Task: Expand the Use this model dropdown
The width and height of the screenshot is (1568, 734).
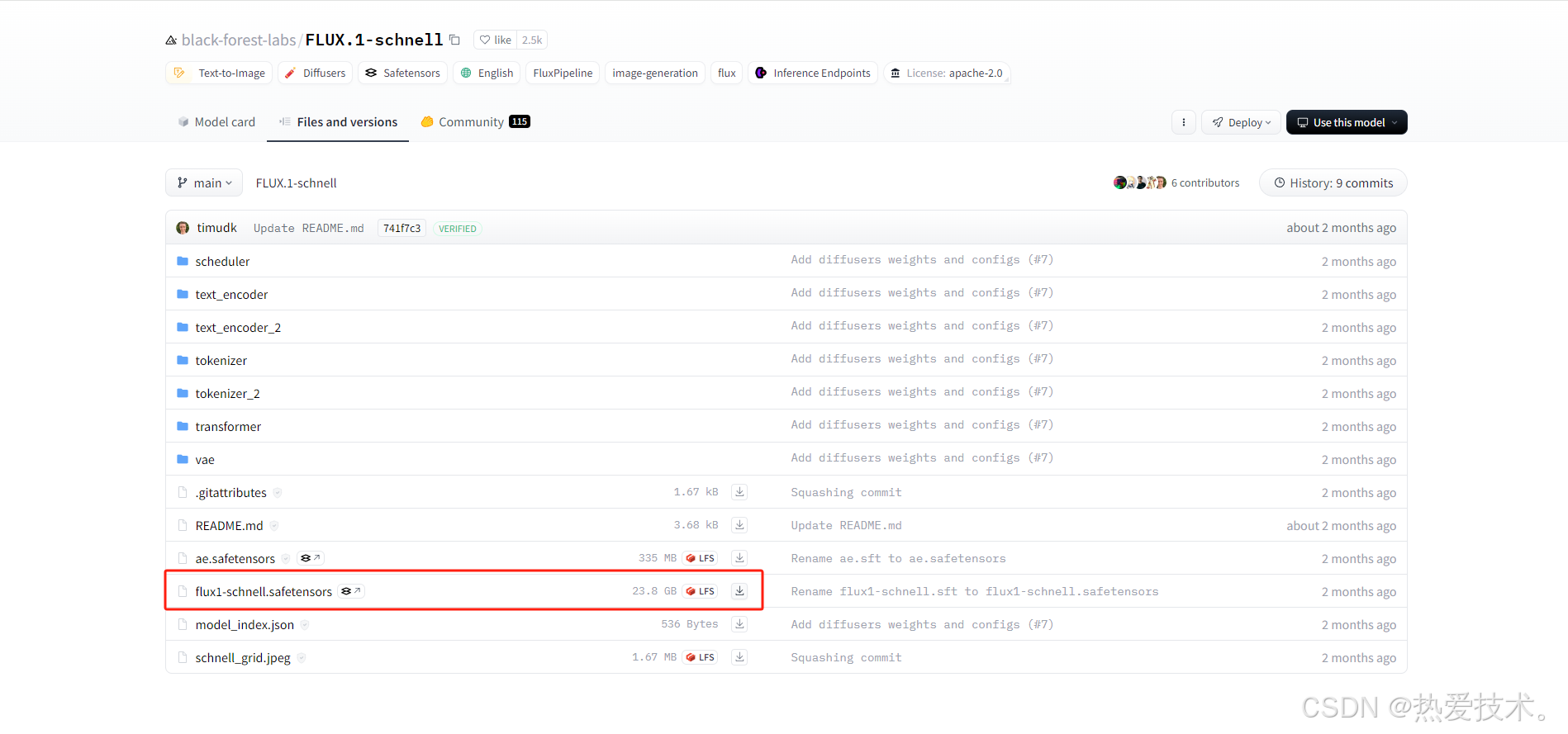Action: pos(1347,122)
